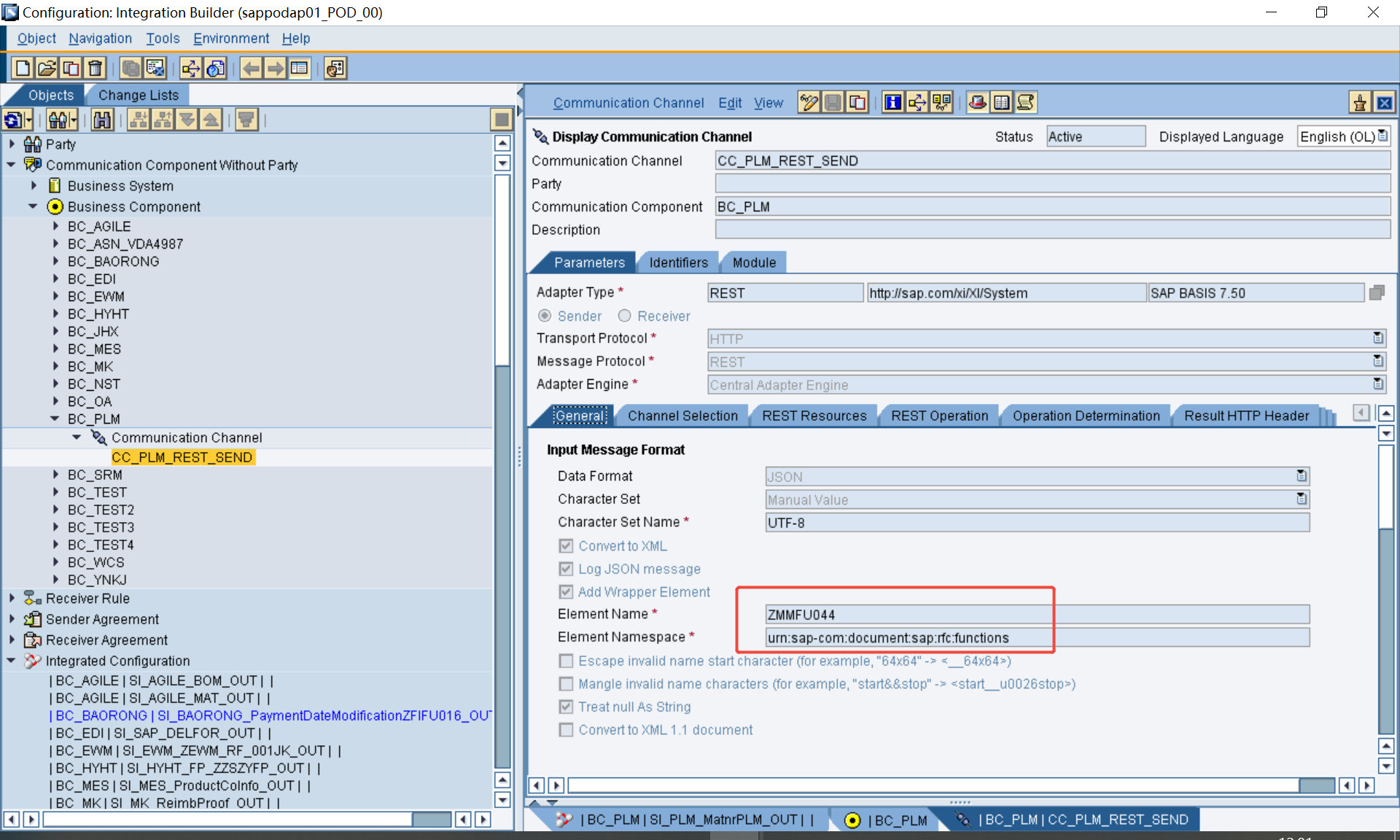This screenshot has width=1400, height=840.
Task: Select the Receiver radio button
Action: (624, 316)
